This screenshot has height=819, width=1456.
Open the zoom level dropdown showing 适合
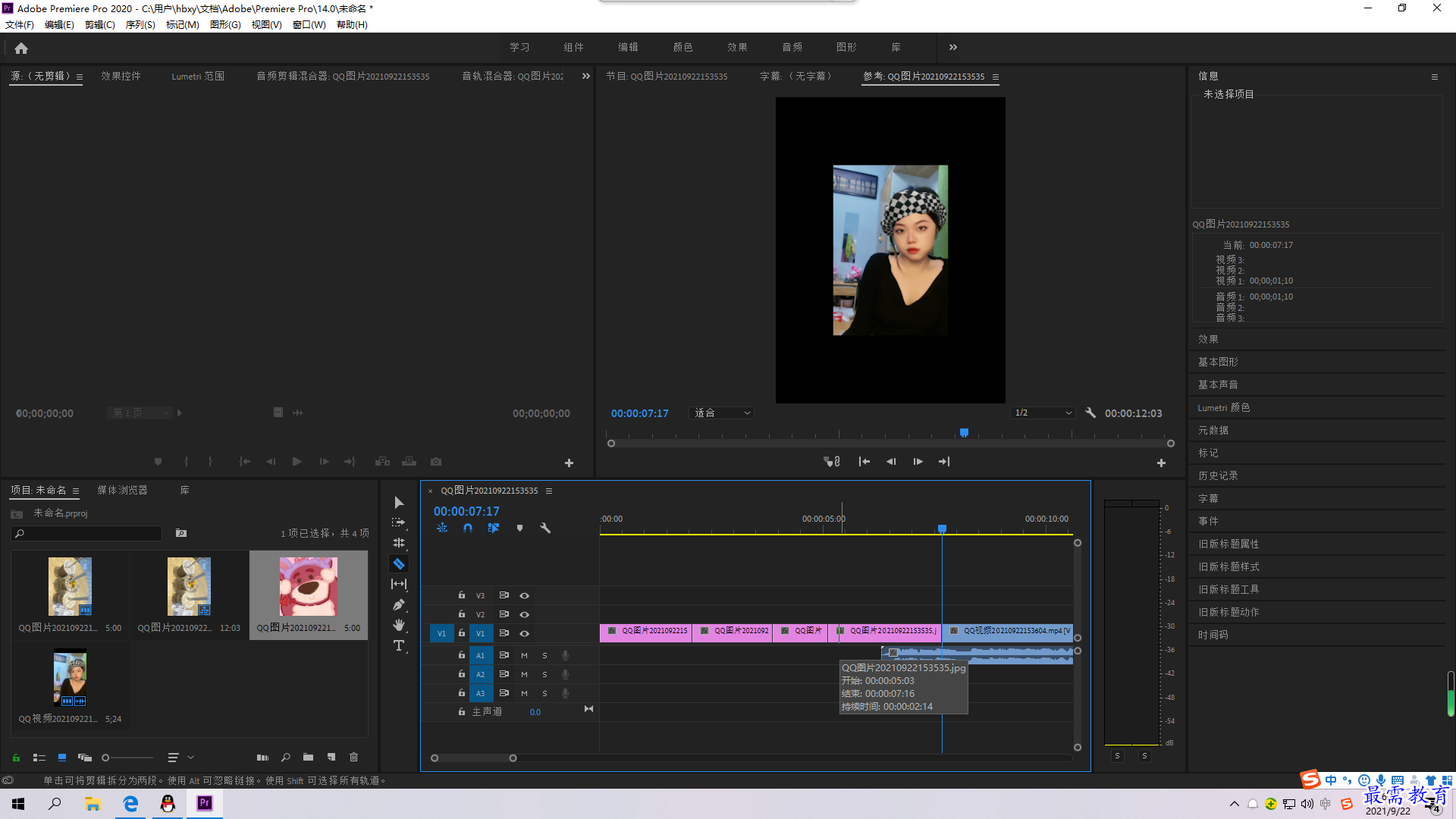coord(722,413)
